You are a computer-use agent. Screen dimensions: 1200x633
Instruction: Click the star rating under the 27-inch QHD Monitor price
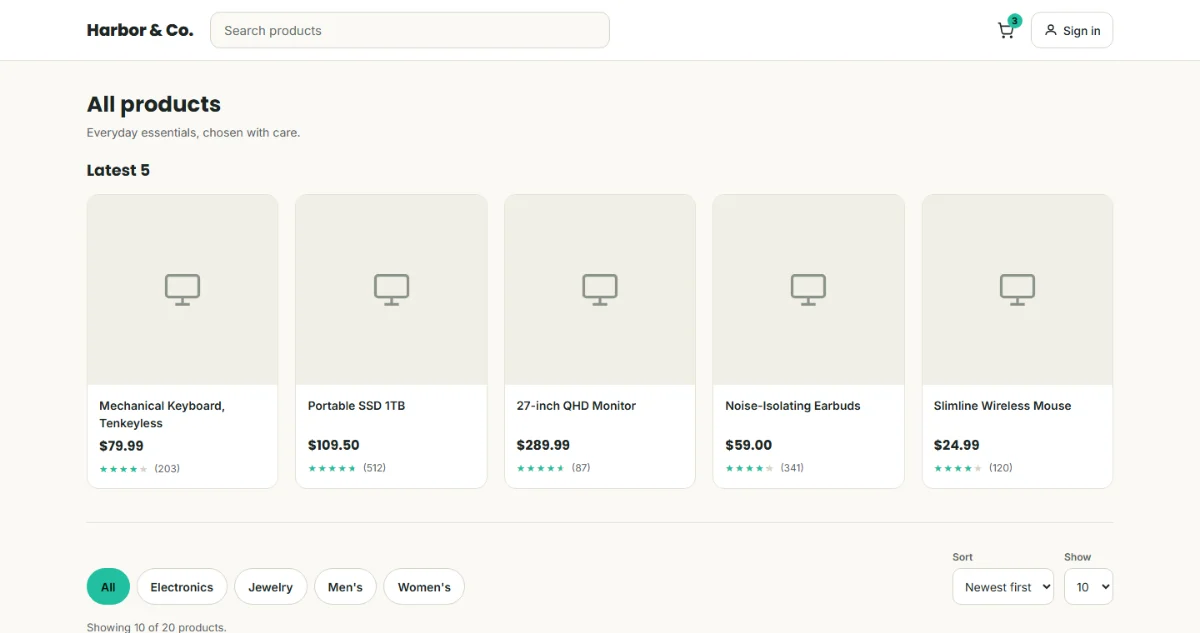(541, 468)
